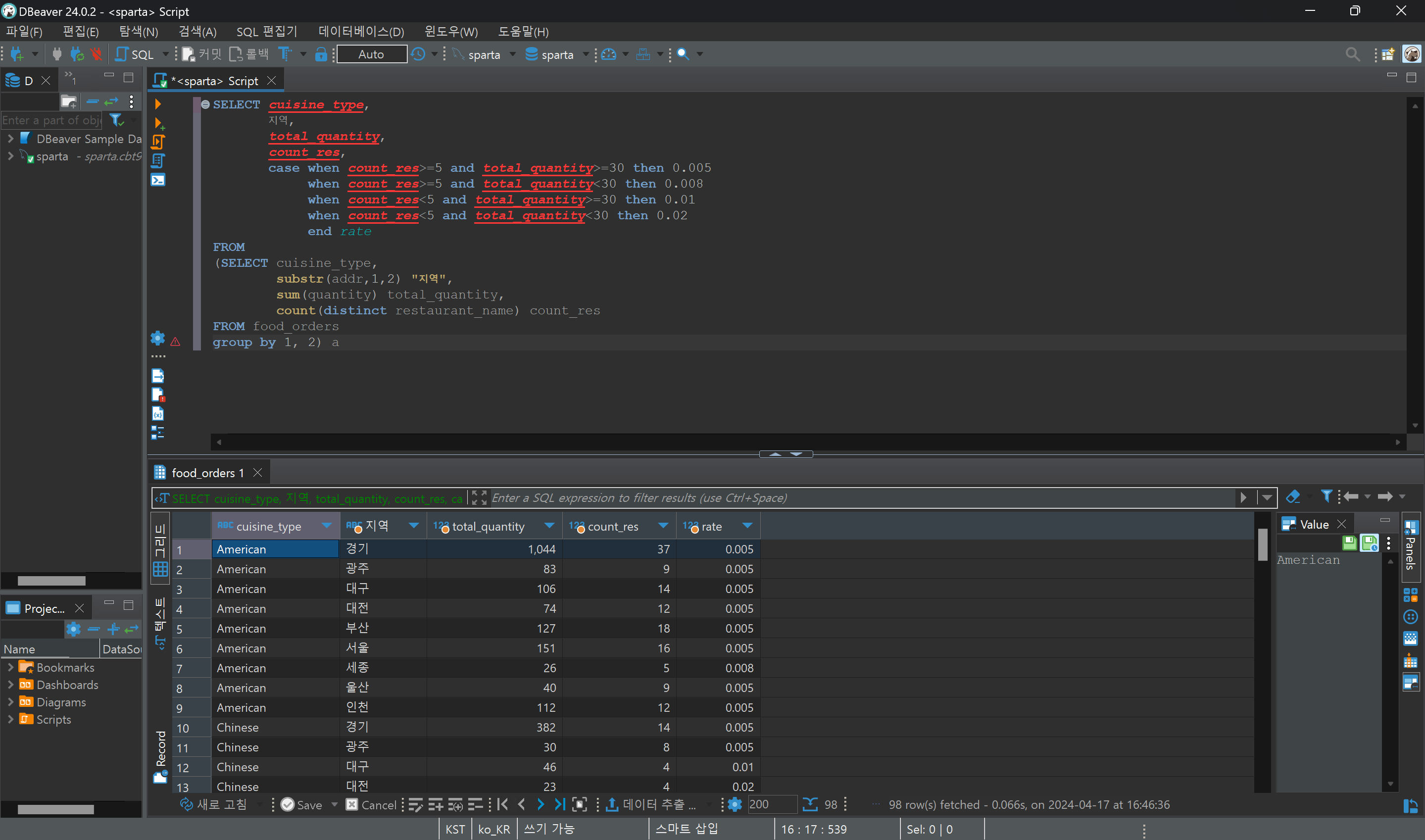Viewport: 1425px width, 840px height.
Task: Click the open SQL console icon
Action: [x=158, y=181]
